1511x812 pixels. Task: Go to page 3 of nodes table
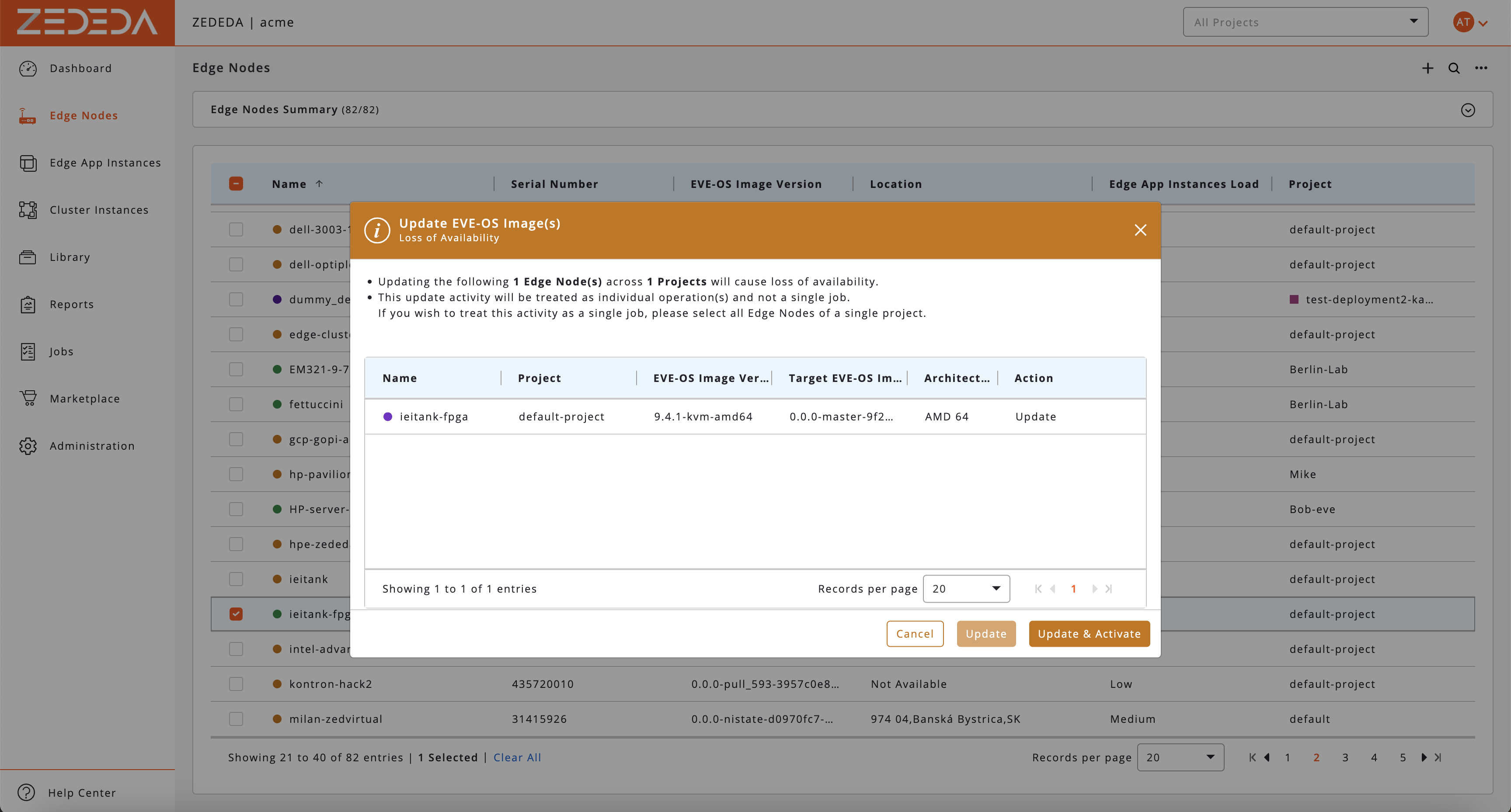coord(1345,757)
